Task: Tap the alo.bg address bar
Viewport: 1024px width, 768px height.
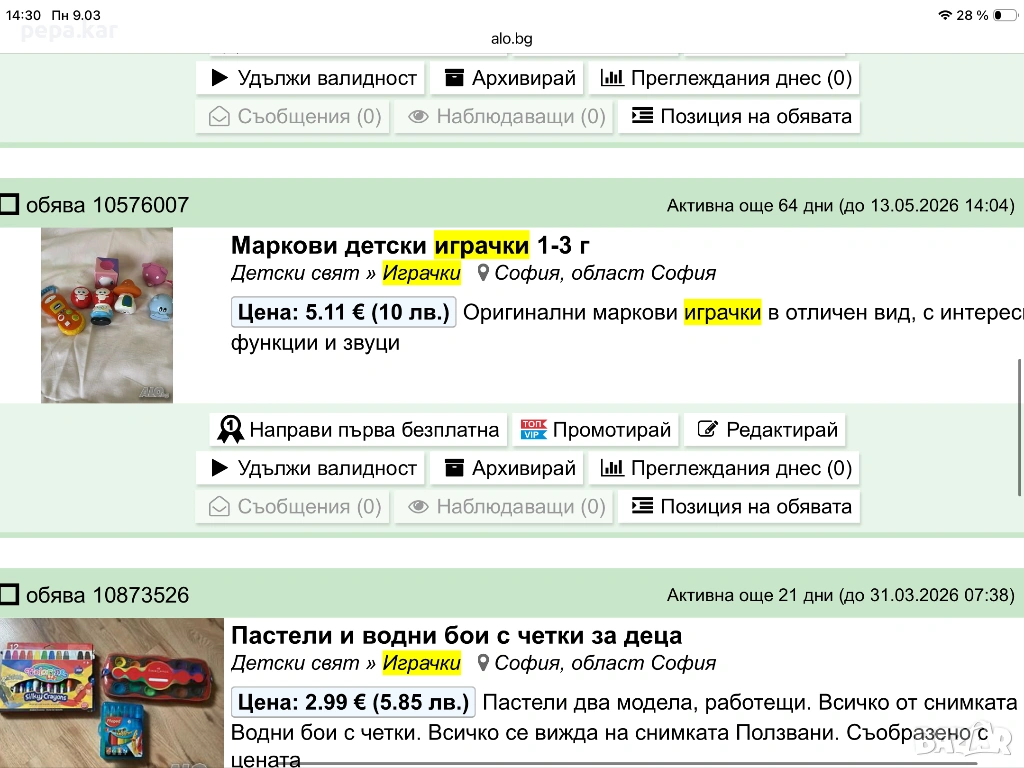Action: (x=511, y=38)
